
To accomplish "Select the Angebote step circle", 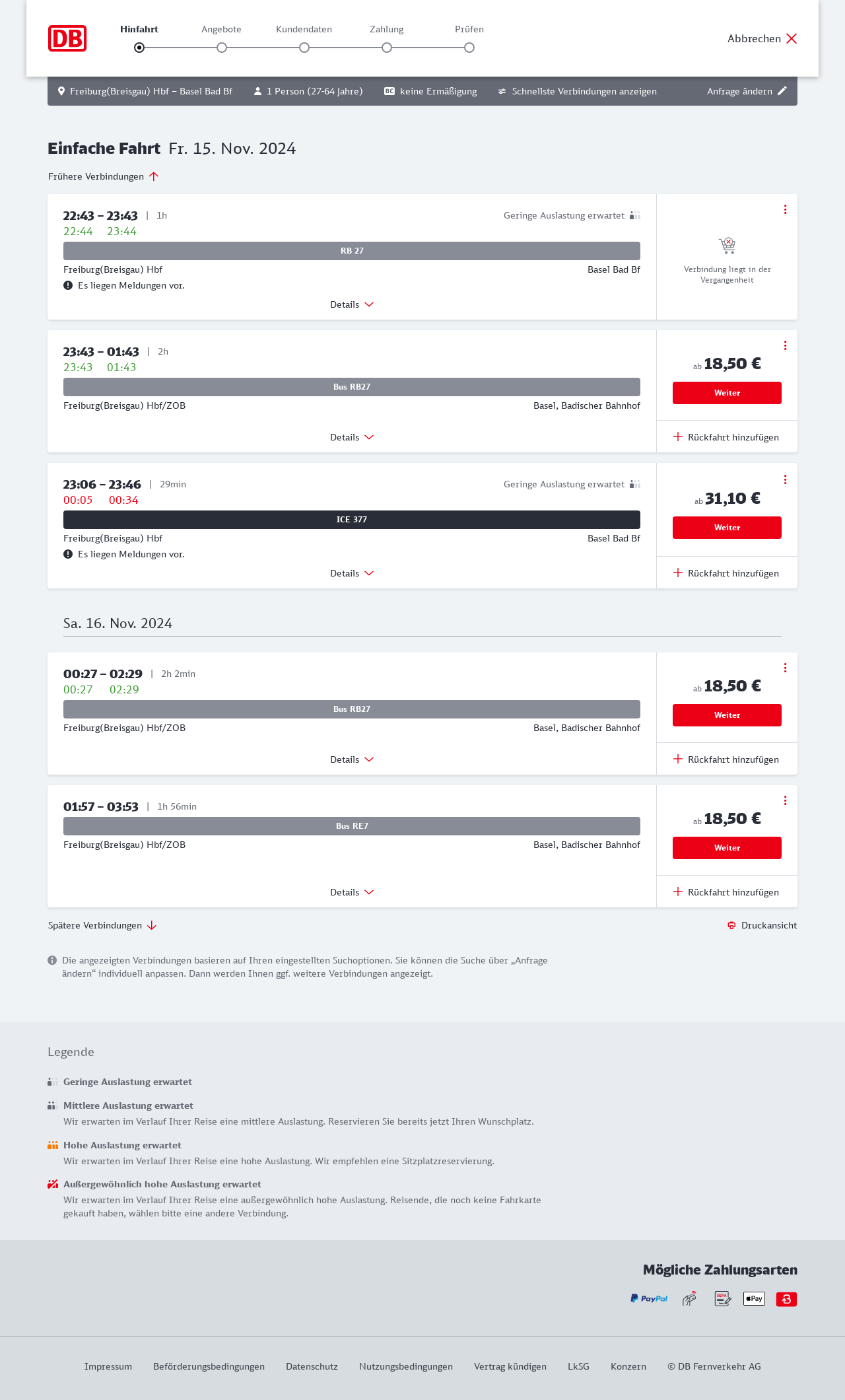I will 222,48.
